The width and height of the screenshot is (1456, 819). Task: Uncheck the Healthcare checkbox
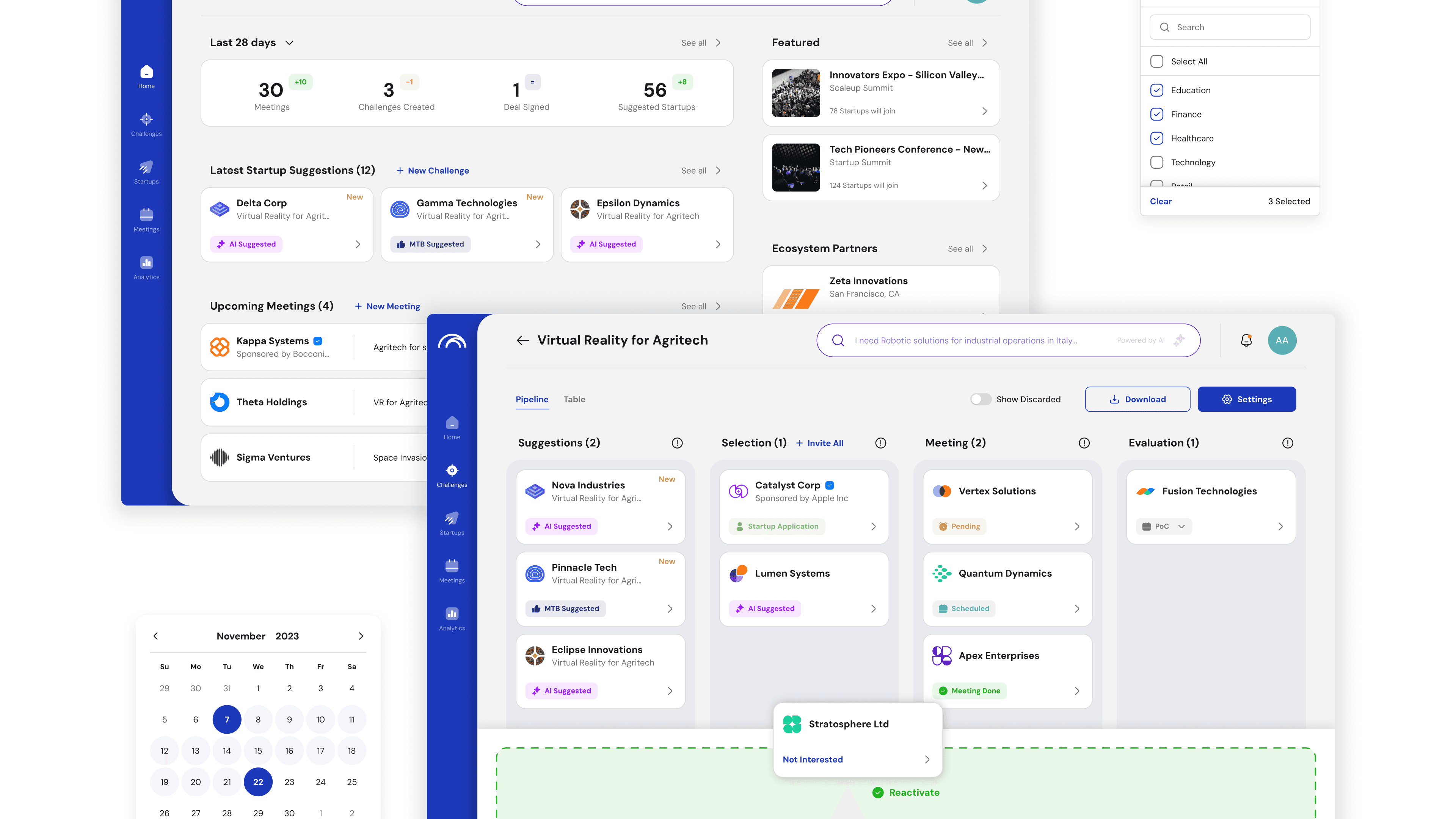1156,138
